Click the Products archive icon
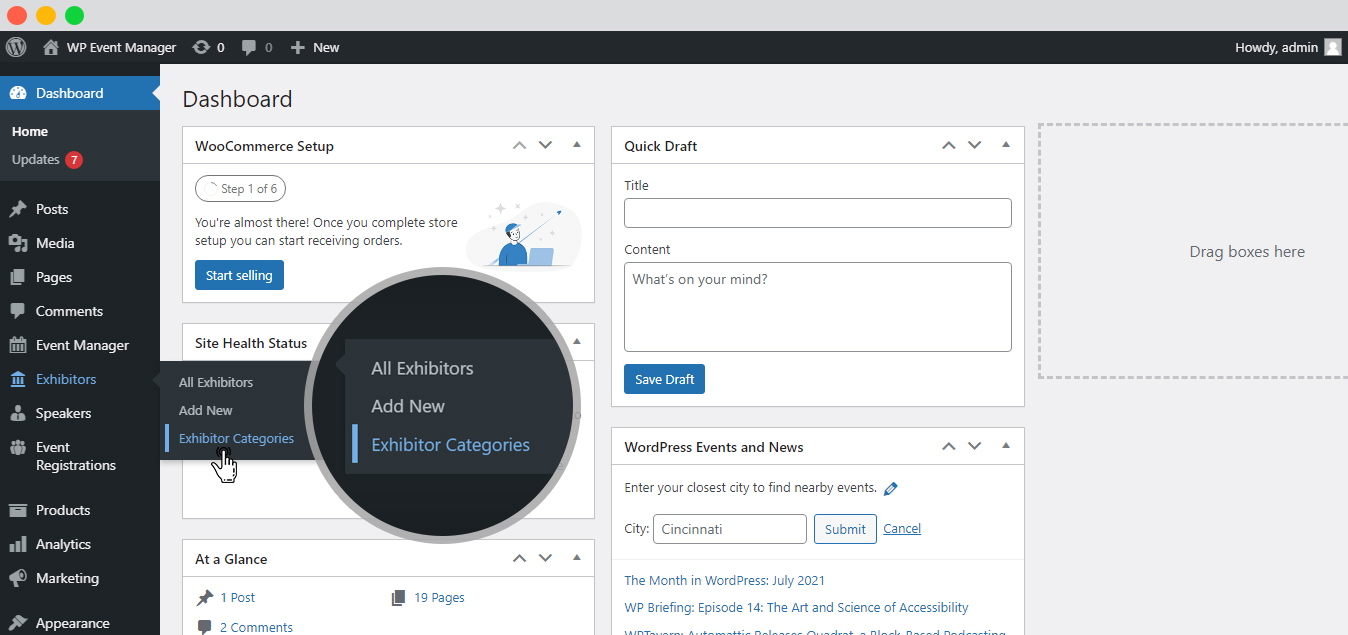The width and height of the screenshot is (1348, 635). [18, 510]
